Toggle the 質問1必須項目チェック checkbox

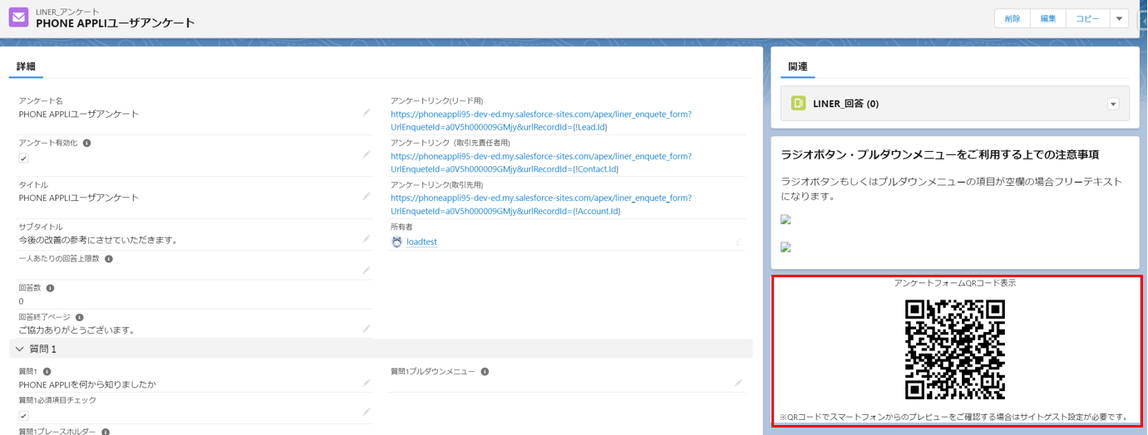pyautogui.click(x=23, y=415)
